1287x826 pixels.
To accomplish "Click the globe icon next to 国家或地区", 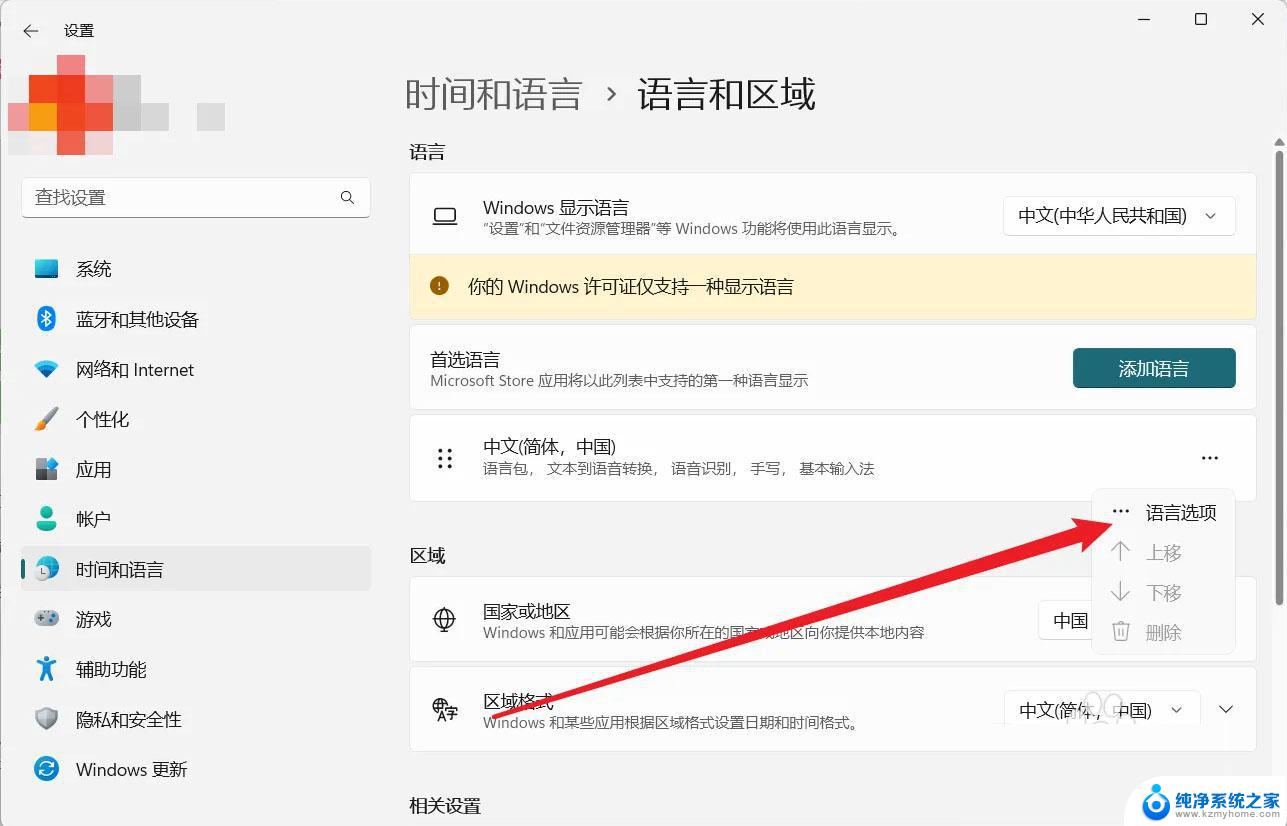I will [x=445, y=619].
